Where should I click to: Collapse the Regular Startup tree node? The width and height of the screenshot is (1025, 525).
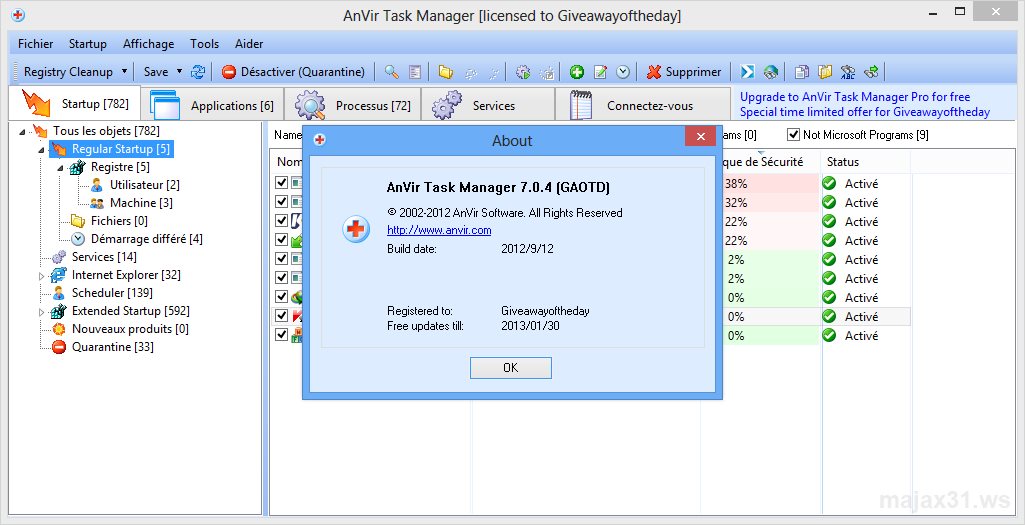pos(41,150)
